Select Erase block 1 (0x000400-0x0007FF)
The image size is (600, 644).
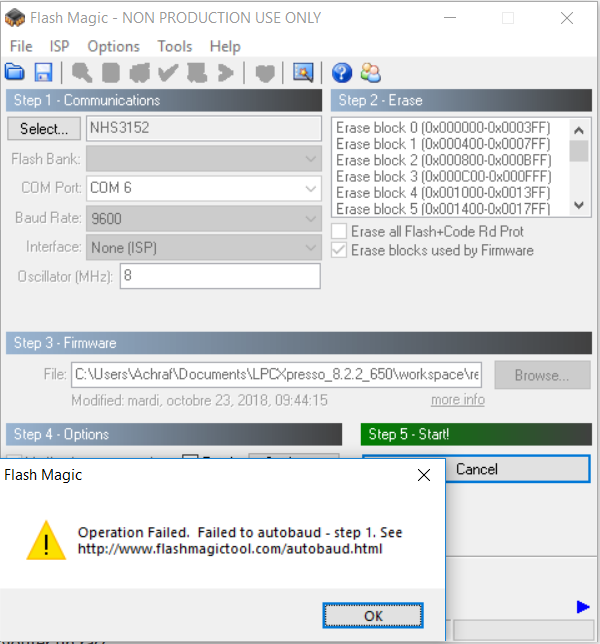click(x=443, y=144)
